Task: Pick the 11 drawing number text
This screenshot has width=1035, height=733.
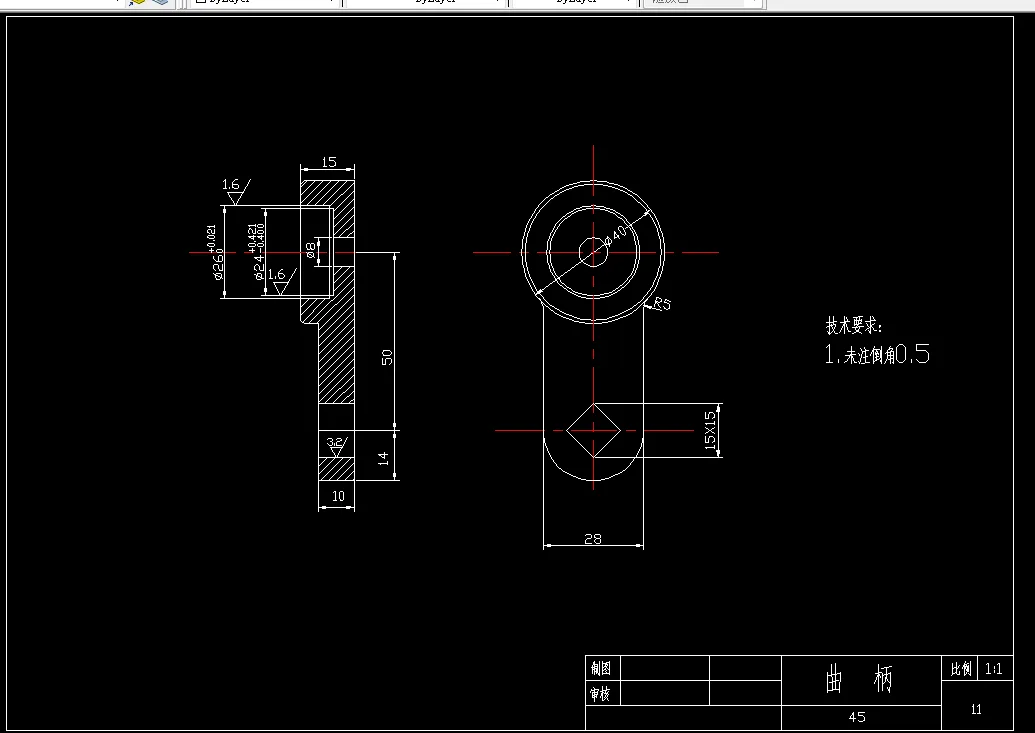Action: 976,709
